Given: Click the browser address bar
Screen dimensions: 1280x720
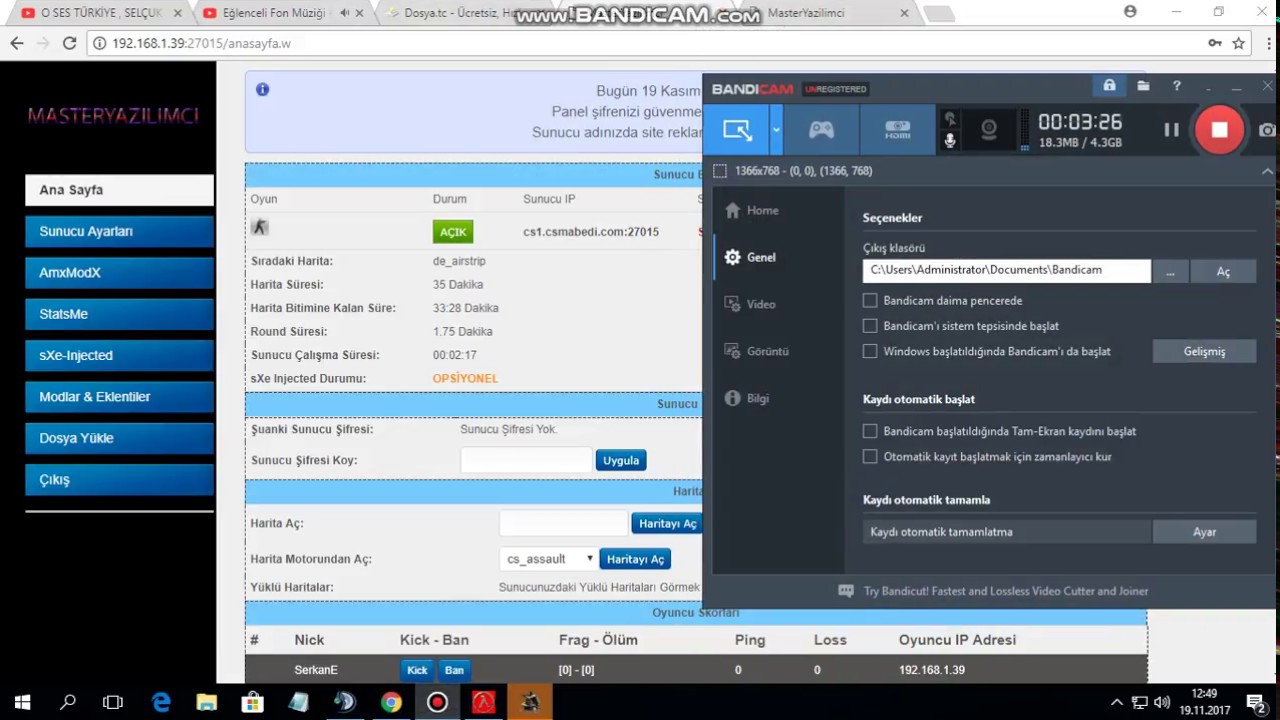Looking at the screenshot, I should (x=640, y=43).
